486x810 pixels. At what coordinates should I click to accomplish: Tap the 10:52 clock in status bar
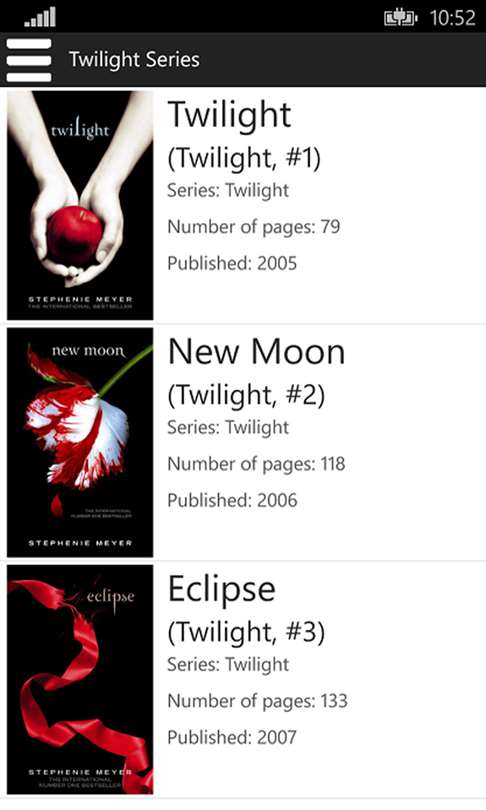pyautogui.click(x=452, y=18)
